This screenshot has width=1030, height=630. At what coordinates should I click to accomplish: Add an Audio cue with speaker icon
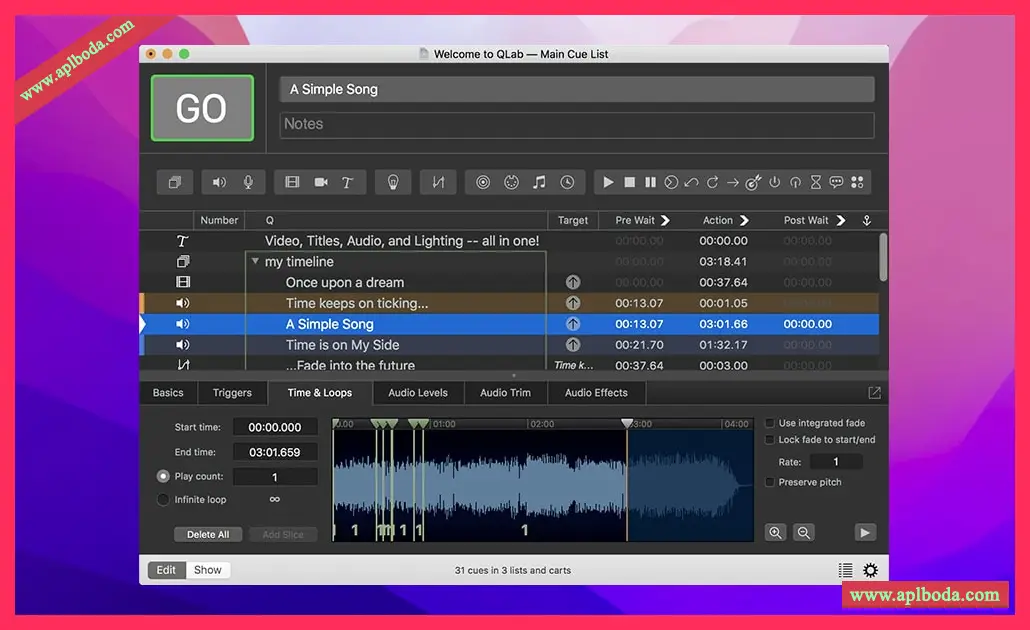click(219, 182)
